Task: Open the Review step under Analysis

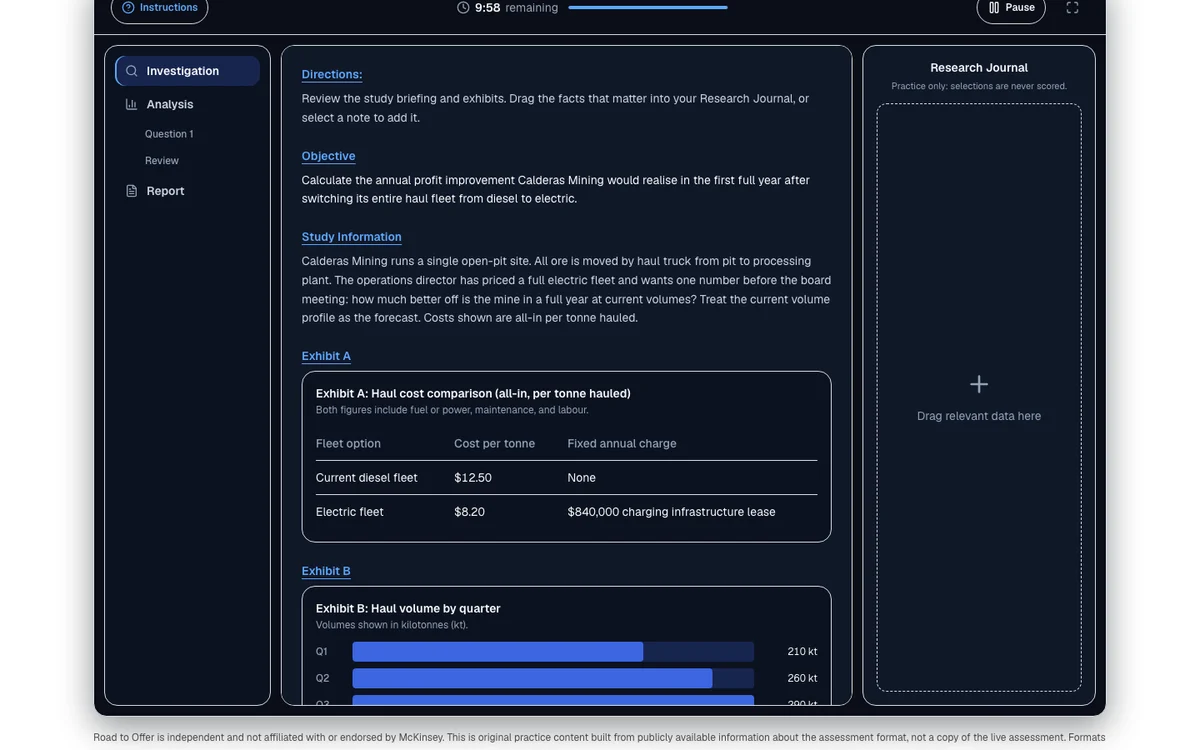Action: [162, 161]
